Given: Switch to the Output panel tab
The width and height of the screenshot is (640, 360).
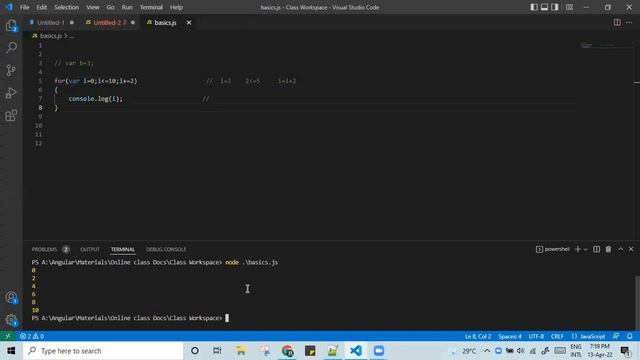Looking at the screenshot, I should pos(90,249).
